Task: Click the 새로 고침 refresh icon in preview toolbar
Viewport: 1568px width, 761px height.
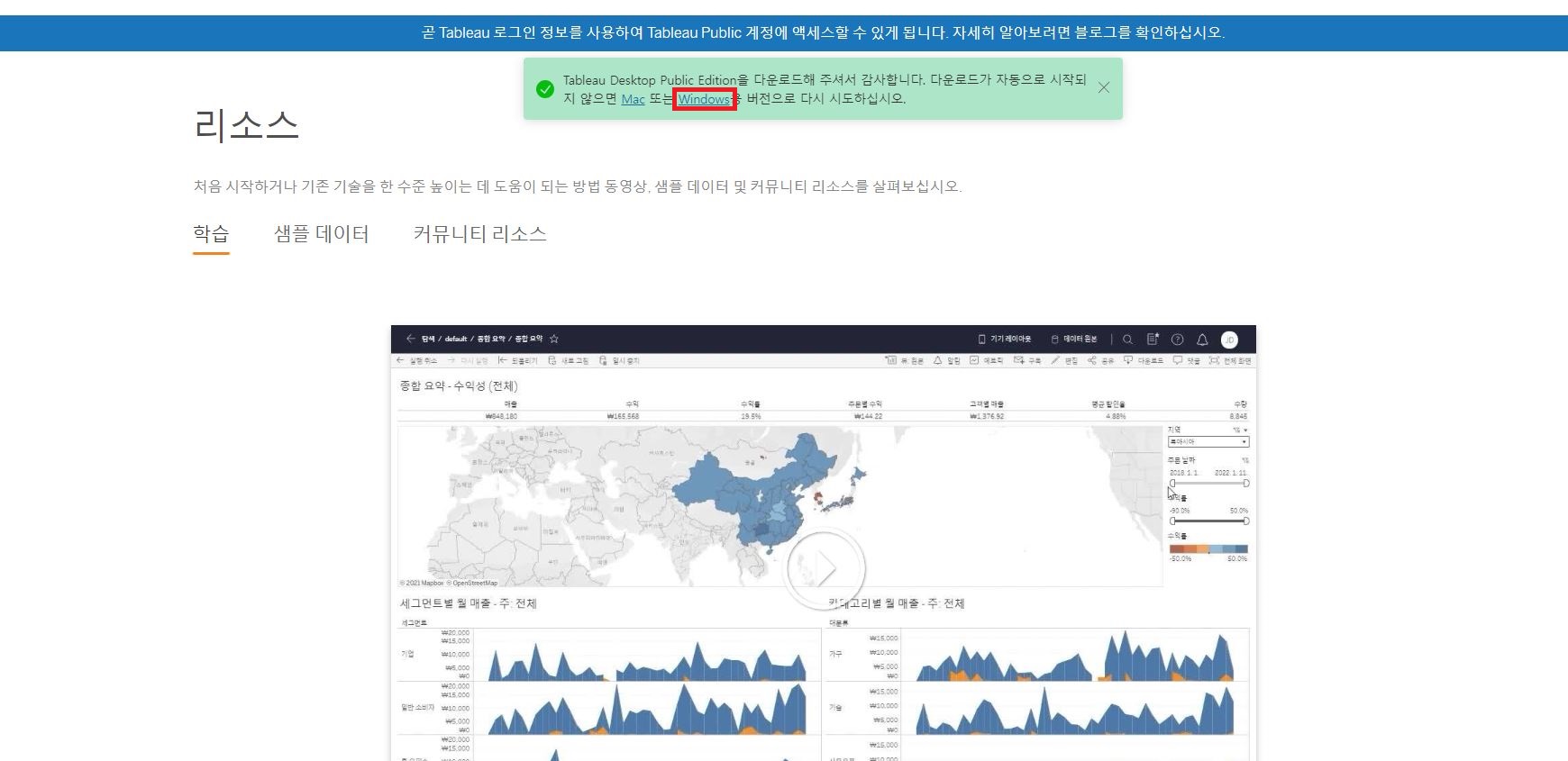Action: pos(552,360)
